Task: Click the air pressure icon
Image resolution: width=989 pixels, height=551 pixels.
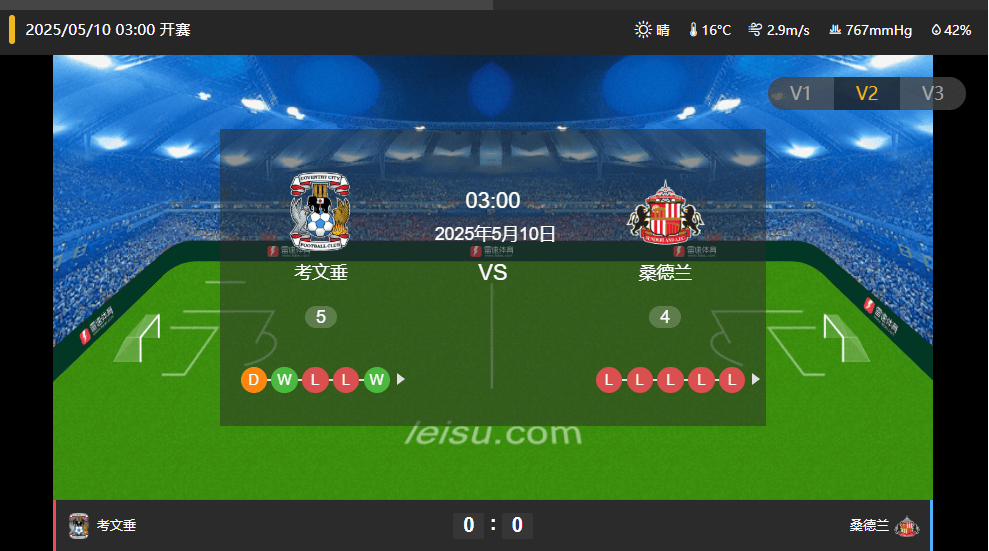Action: point(835,30)
